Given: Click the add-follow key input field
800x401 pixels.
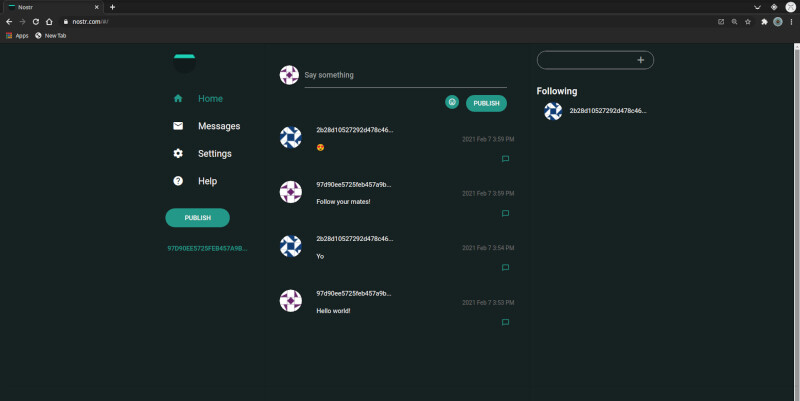Looking at the screenshot, I should (x=588, y=60).
